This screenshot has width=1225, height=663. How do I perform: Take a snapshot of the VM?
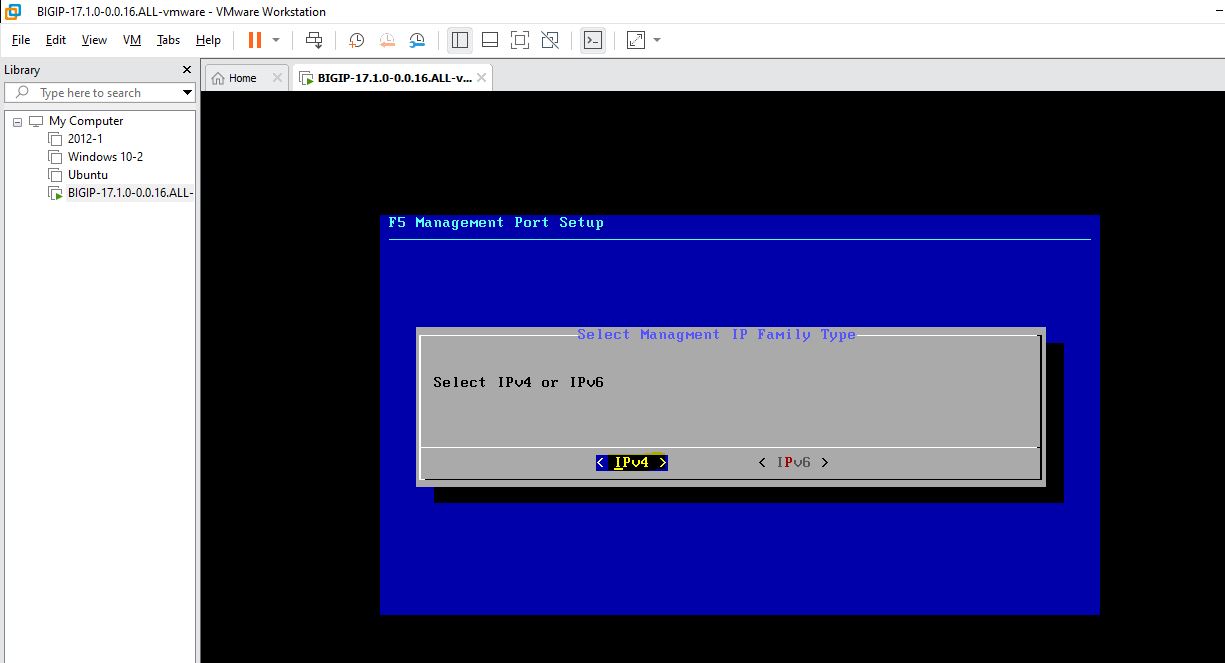[356, 40]
